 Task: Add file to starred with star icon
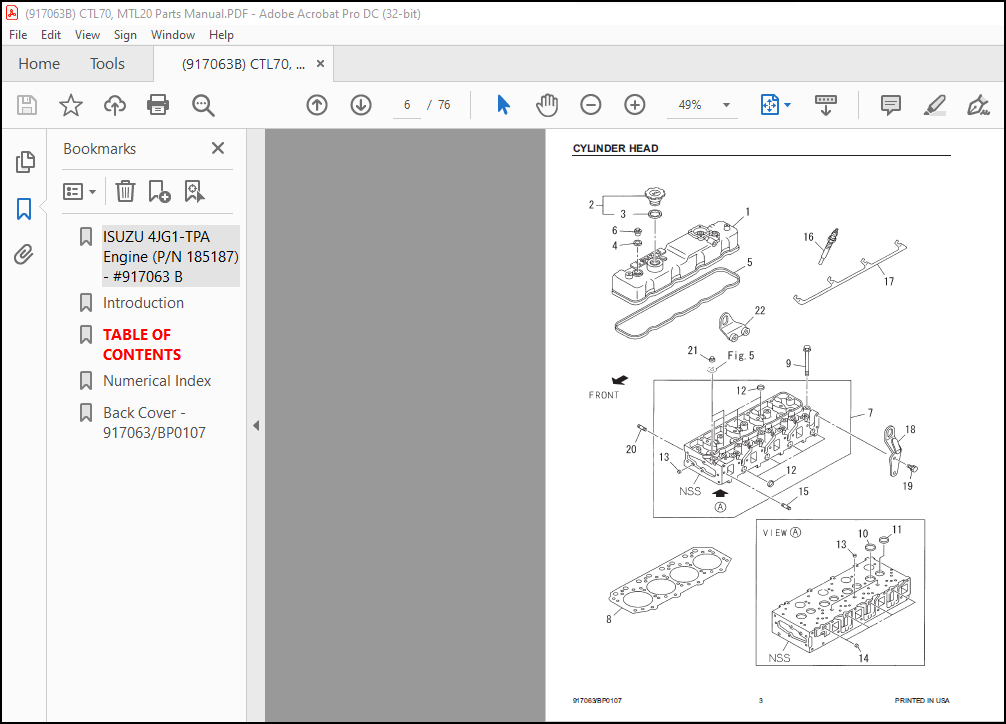tap(71, 105)
